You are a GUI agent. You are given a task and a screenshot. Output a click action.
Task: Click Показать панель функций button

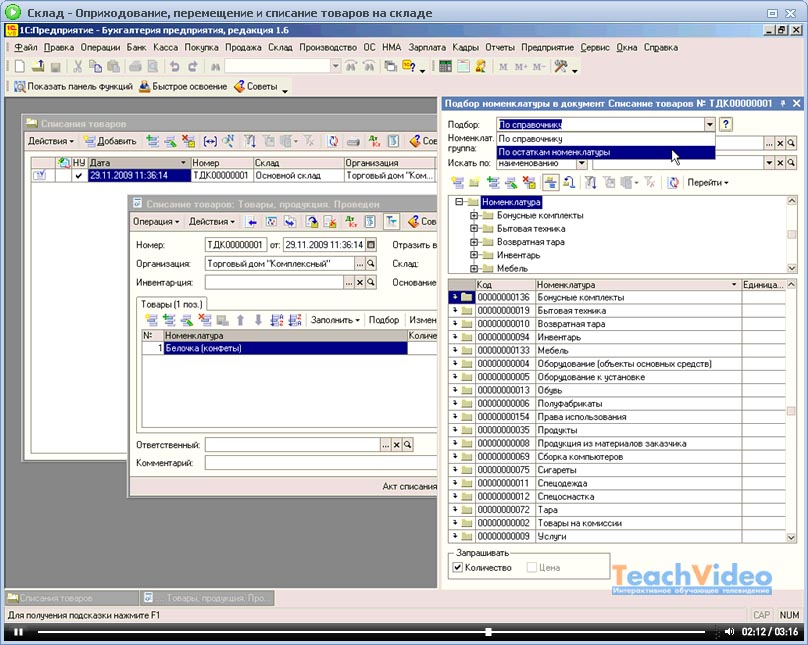pyautogui.click(x=73, y=87)
